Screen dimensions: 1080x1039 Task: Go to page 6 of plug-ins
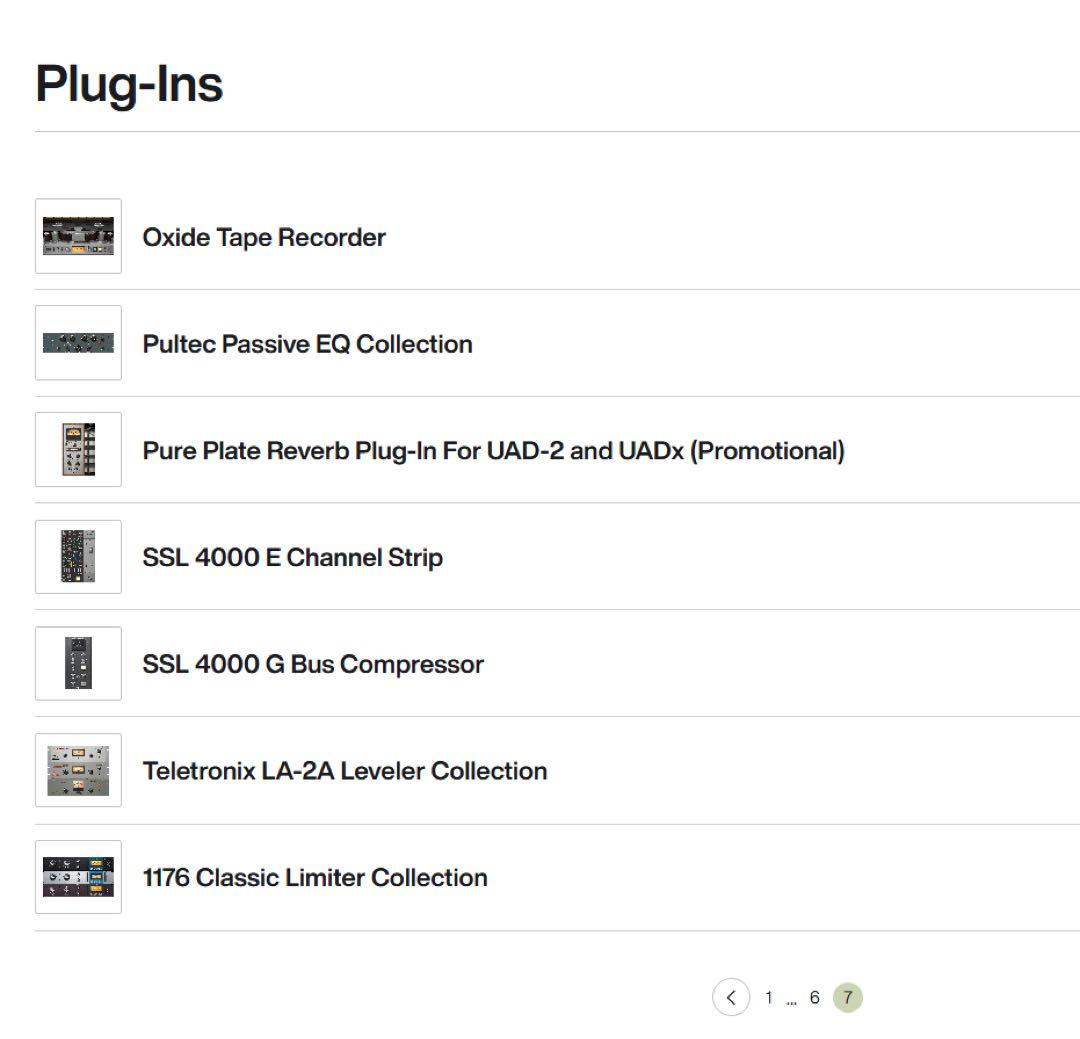(x=815, y=997)
